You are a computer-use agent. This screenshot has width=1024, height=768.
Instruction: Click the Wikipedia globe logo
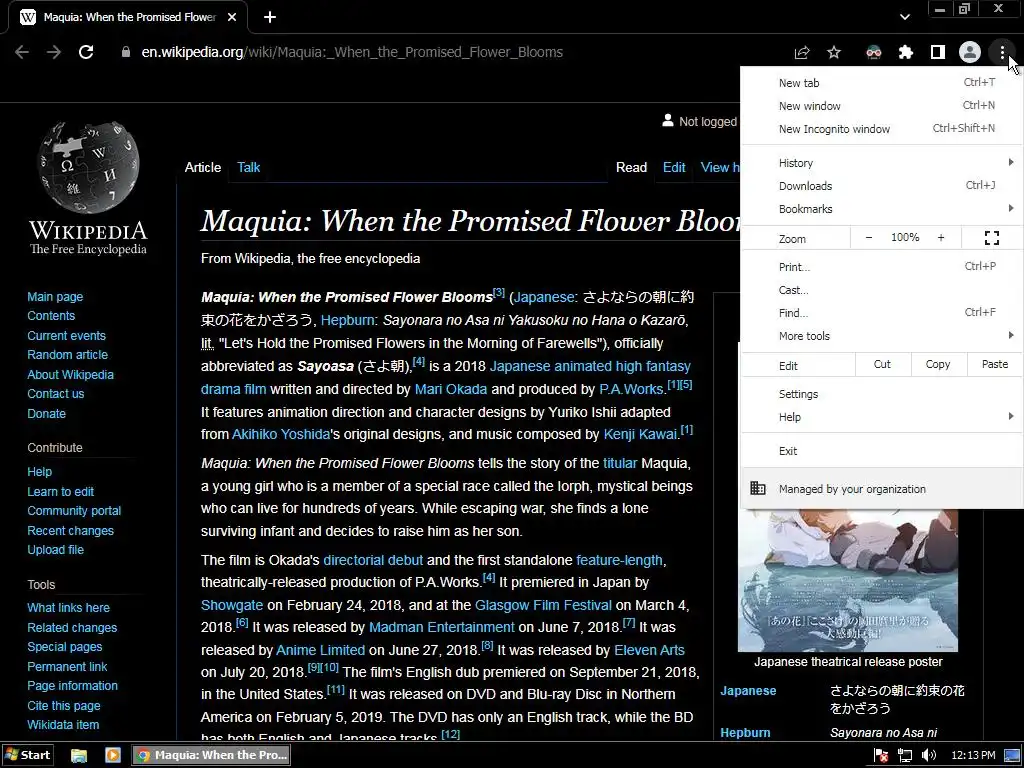88,167
